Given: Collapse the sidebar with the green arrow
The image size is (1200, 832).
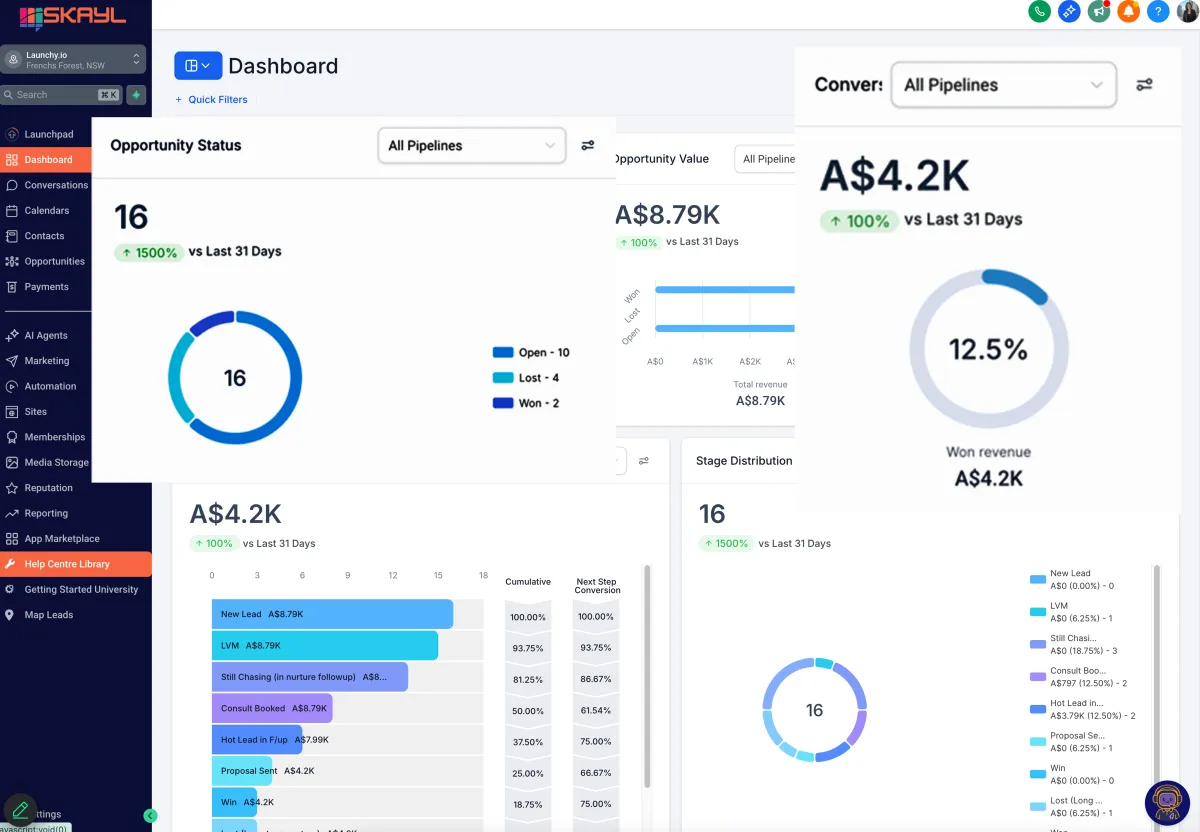Looking at the screenshot, I should click(150, 815).
